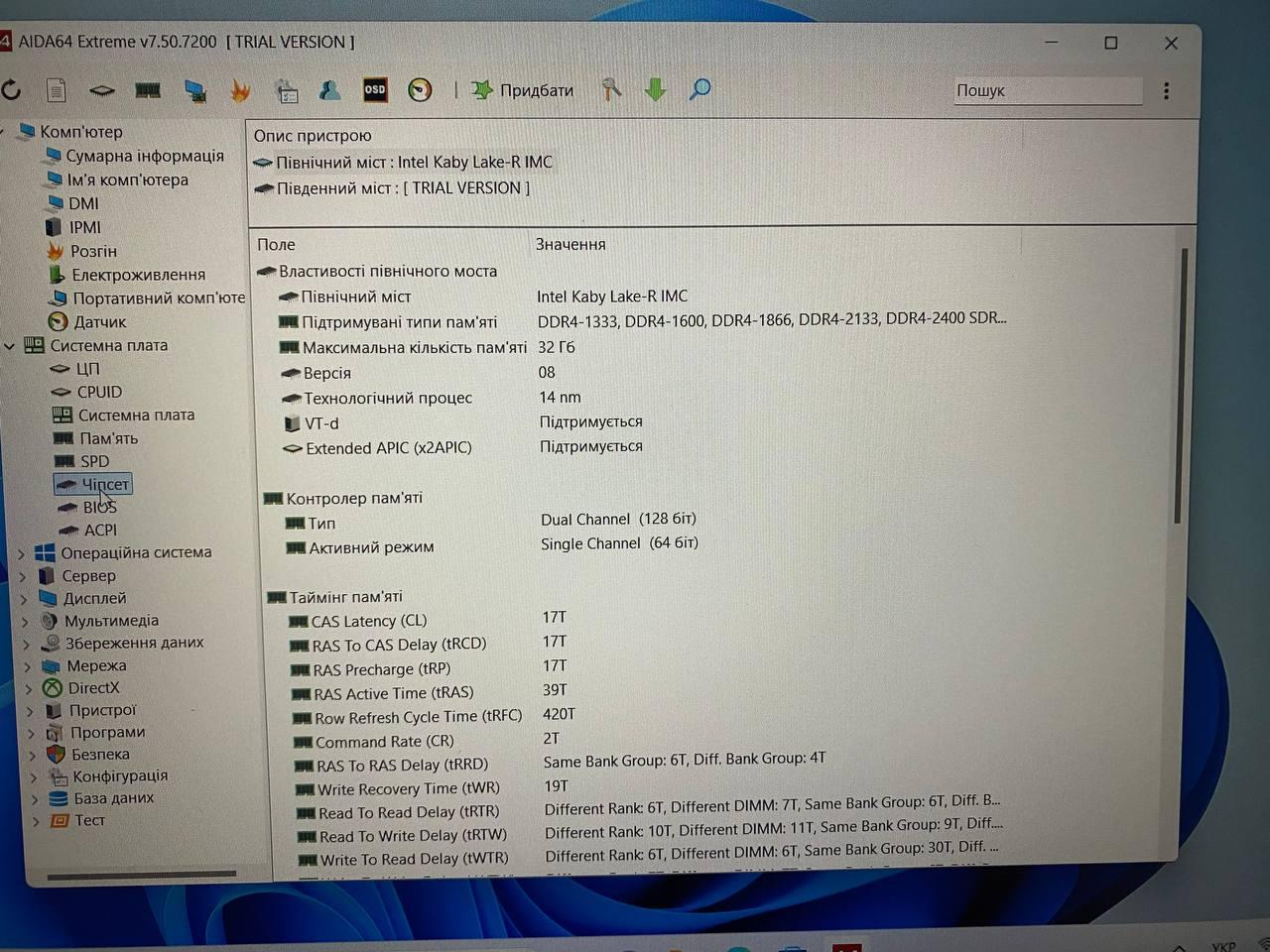The width and height of the screenshot is (1270, 952).
Task: Click the tree pane horizontal scrollbar
Action: (x=141, y=874)
